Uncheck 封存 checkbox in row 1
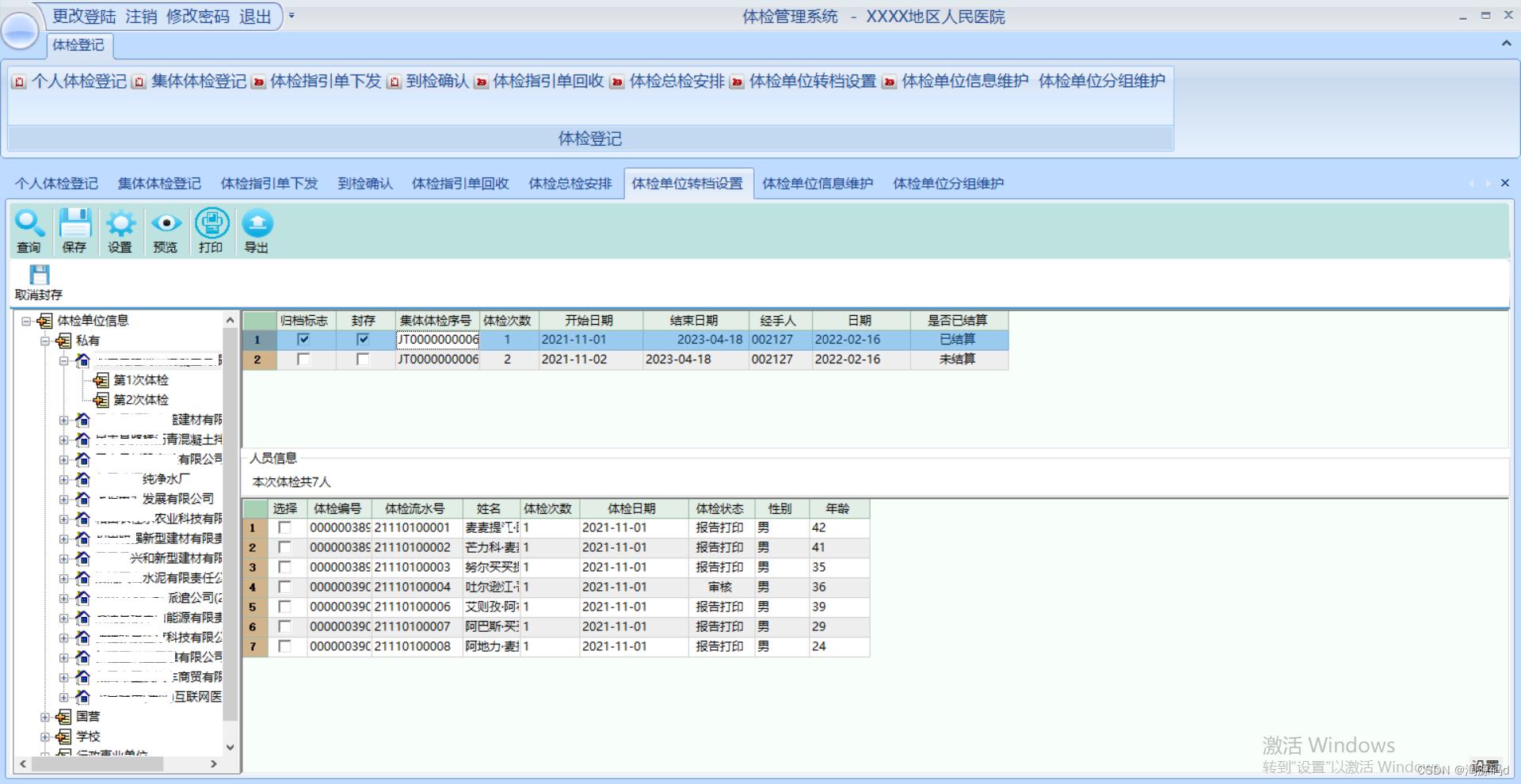 363,340
